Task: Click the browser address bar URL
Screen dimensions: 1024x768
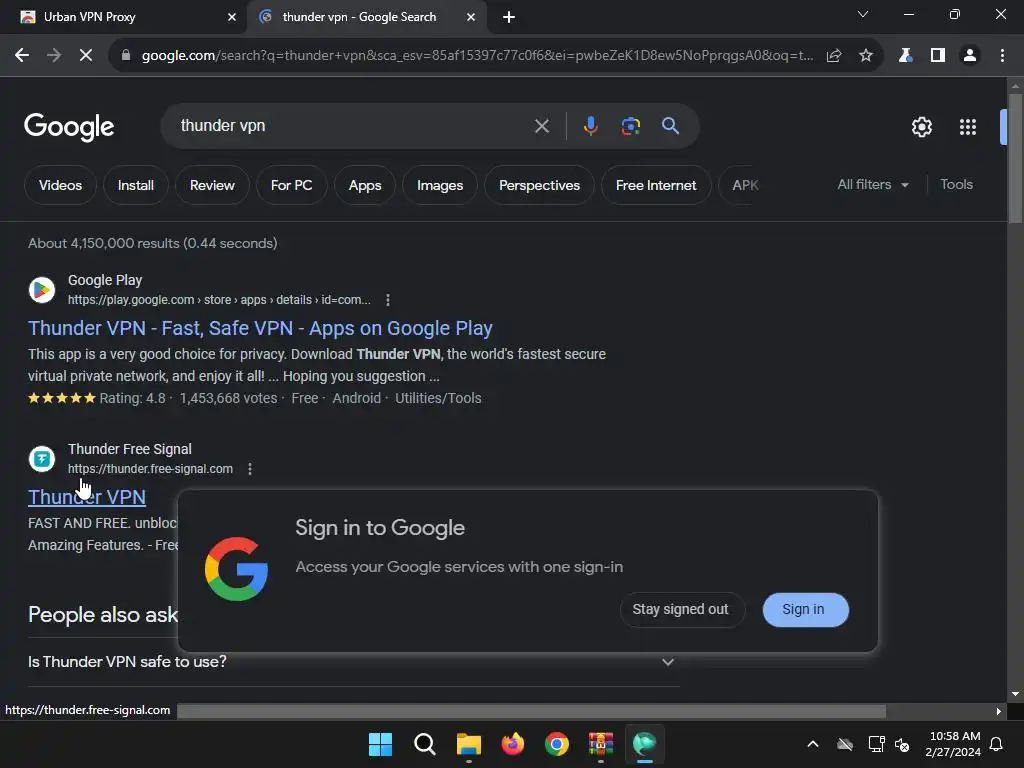Action: [477, 56]
